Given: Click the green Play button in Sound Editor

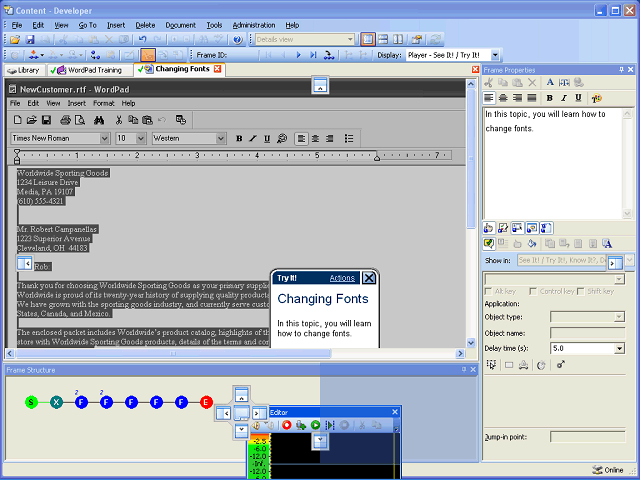Looking at the screenshot, I should (315, 425).
